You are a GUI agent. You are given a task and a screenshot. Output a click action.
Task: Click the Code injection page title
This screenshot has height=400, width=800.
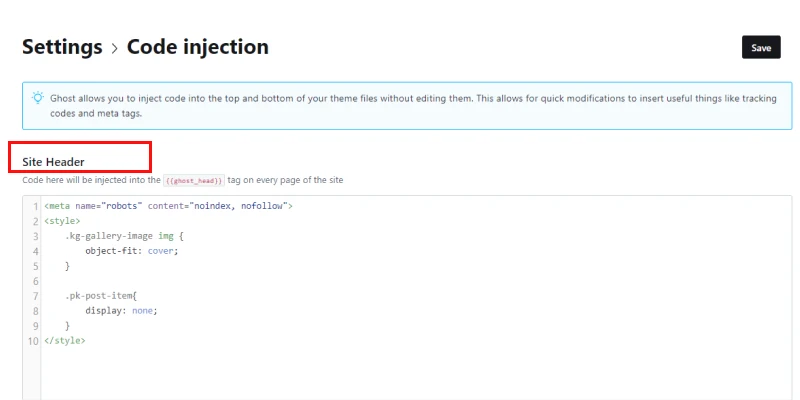(197, 47)
